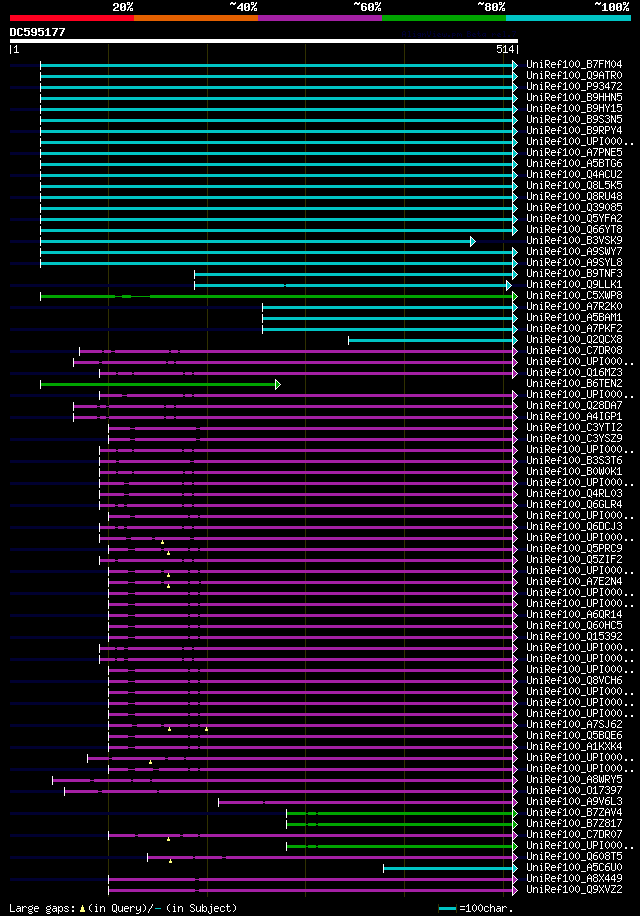Click the red 20% legend color segment
The image size is (640, 916).
click(x=72, y=18)
